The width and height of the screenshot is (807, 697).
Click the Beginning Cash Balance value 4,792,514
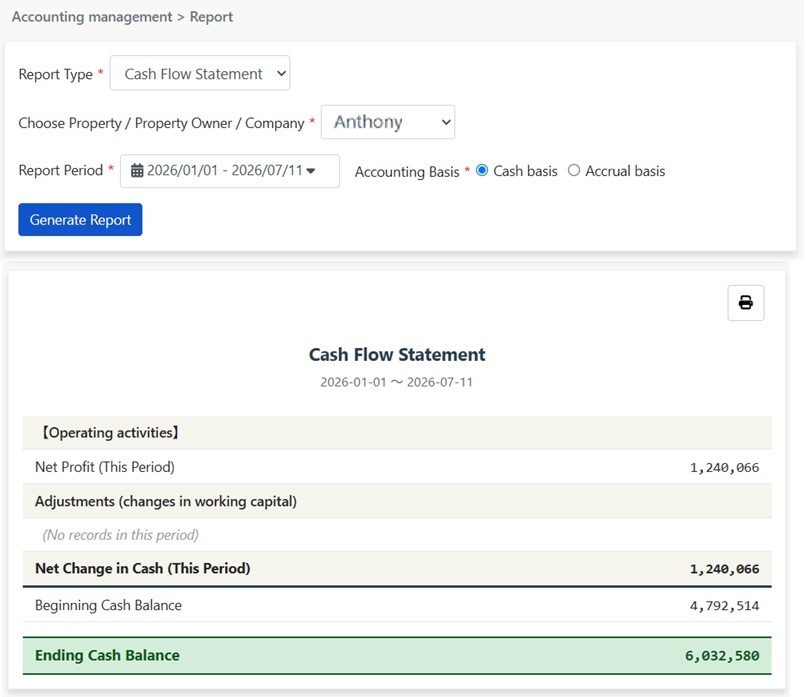click(724, 606)
